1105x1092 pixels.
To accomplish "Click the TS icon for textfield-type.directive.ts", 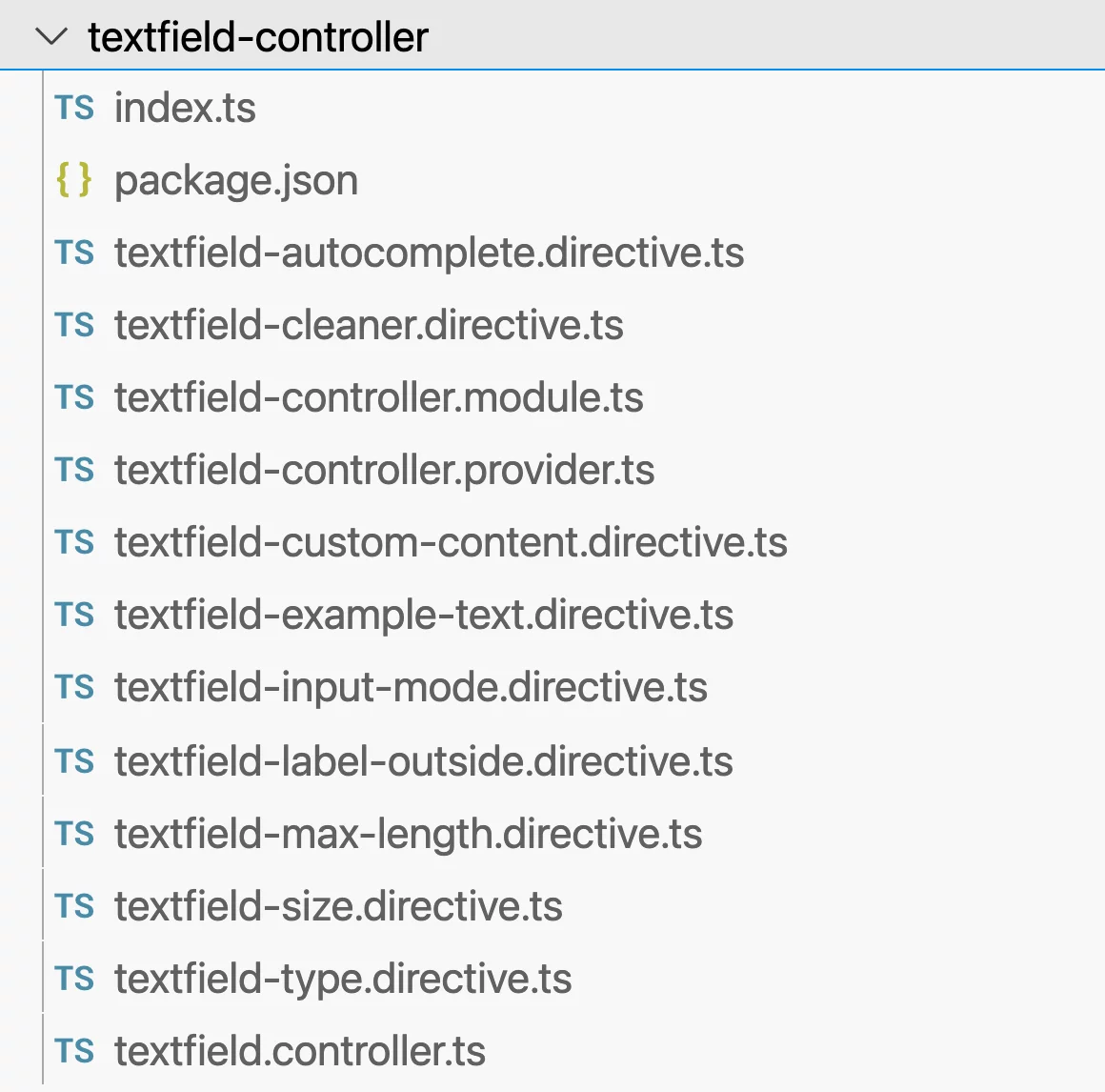I will 74,979.
